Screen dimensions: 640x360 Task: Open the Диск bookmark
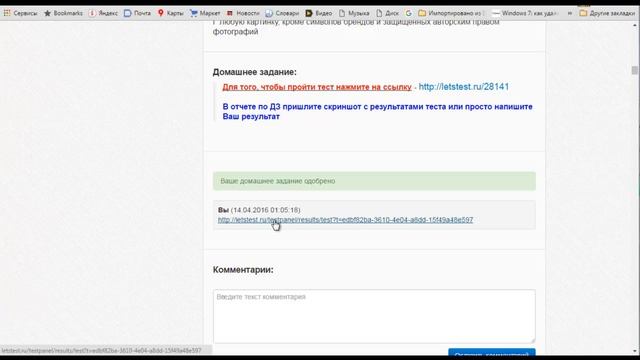tap(387, 13)
